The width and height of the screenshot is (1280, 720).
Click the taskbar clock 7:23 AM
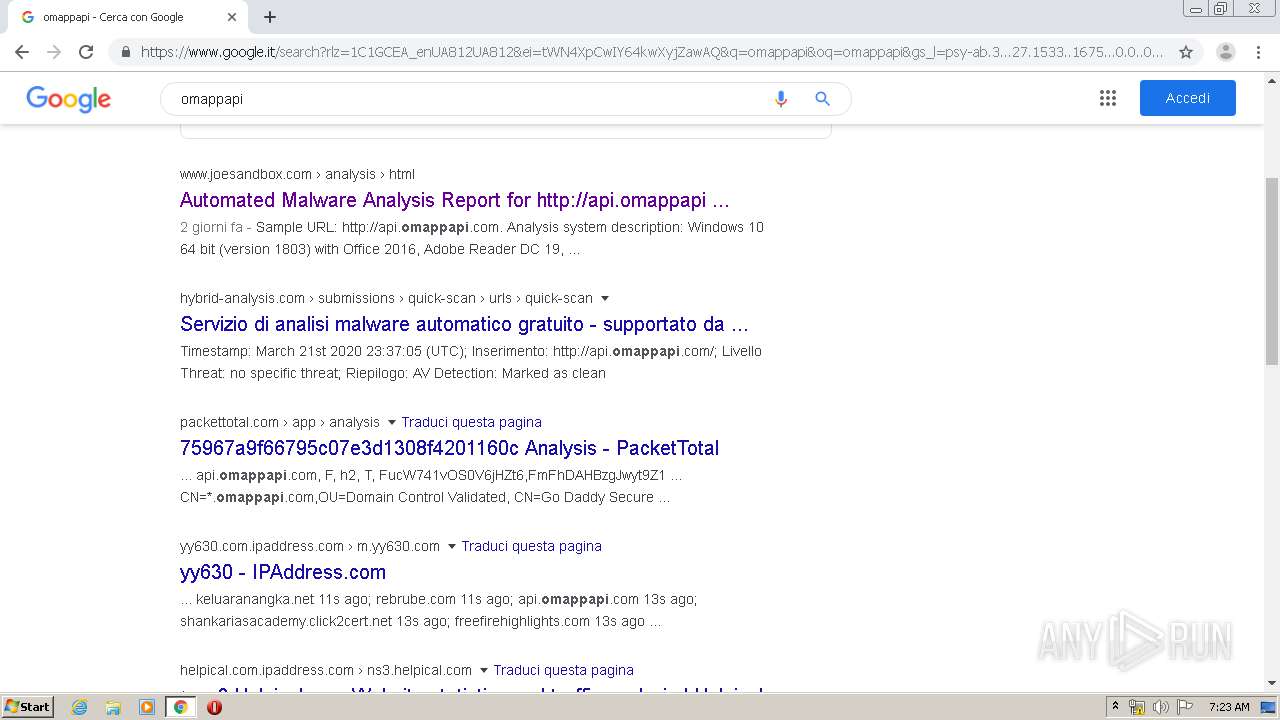[1229, 707]
